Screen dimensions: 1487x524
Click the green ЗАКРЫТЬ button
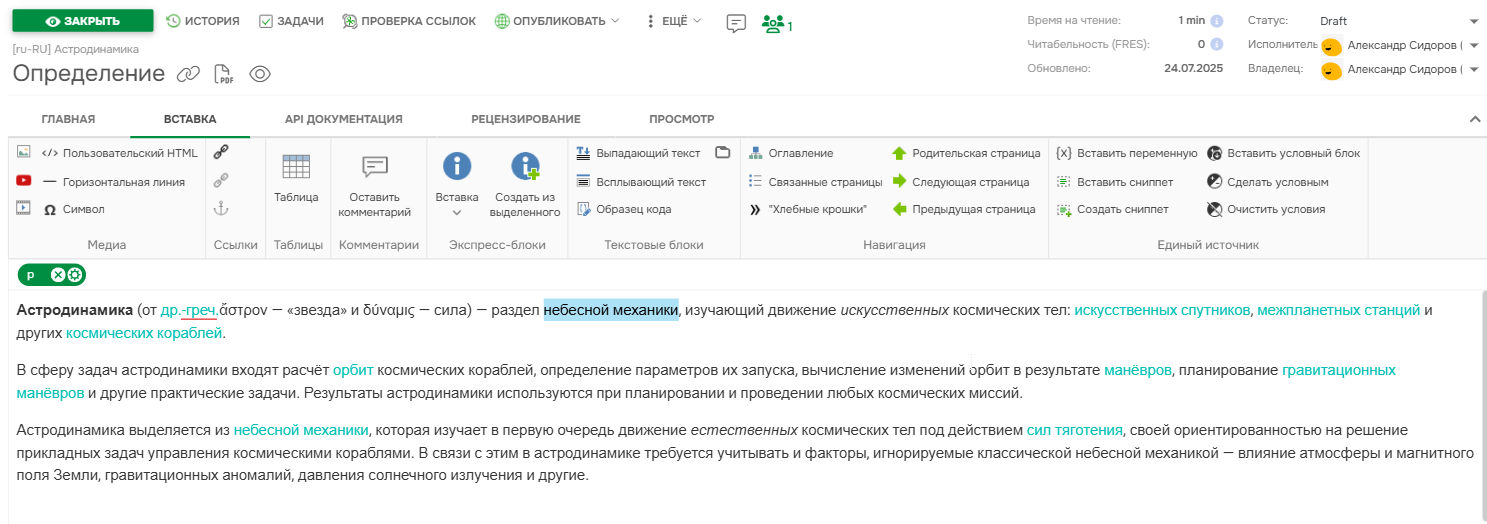click(83, 21)
